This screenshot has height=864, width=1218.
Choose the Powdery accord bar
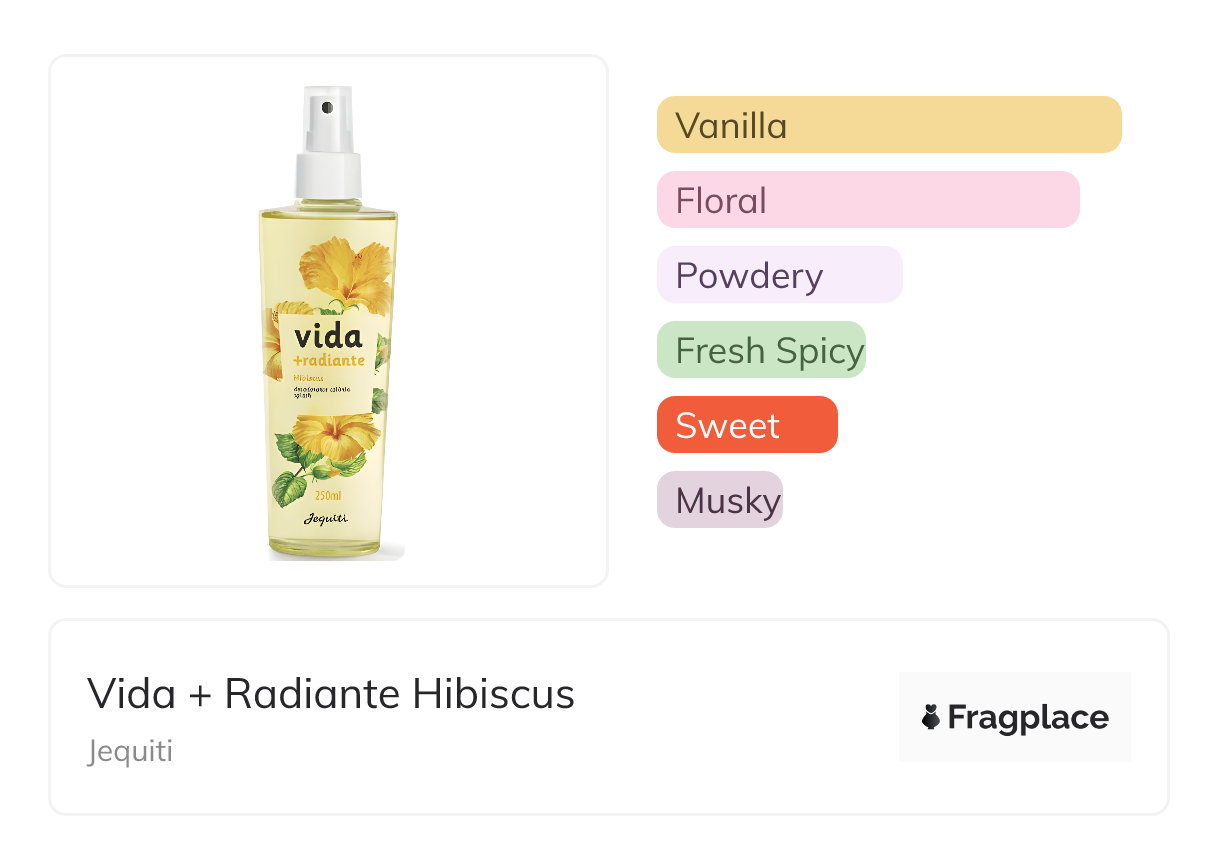779,275
